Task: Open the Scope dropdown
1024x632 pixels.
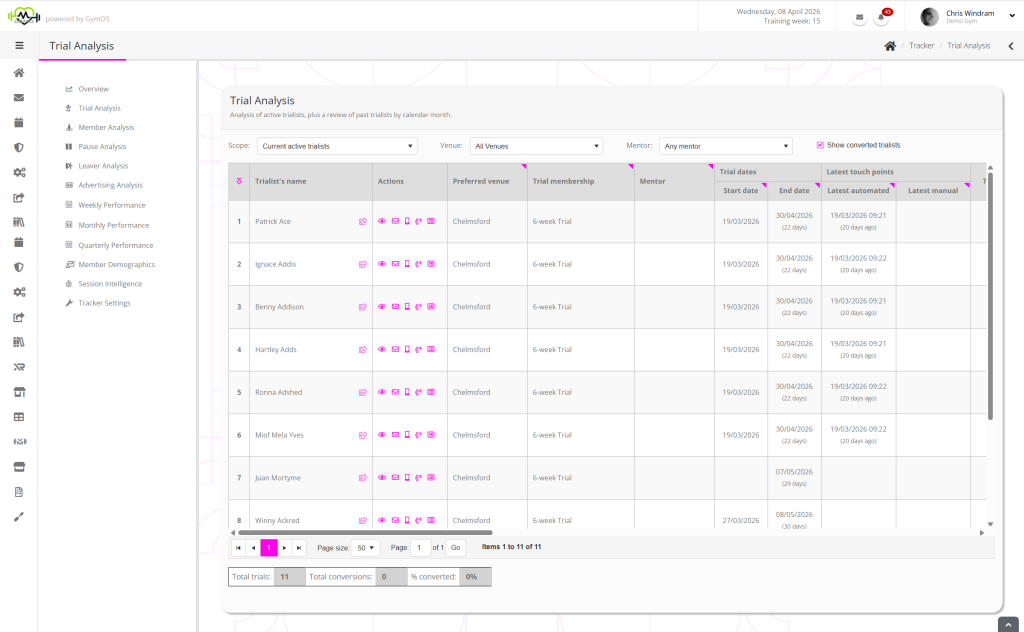Action: (337, 146)
